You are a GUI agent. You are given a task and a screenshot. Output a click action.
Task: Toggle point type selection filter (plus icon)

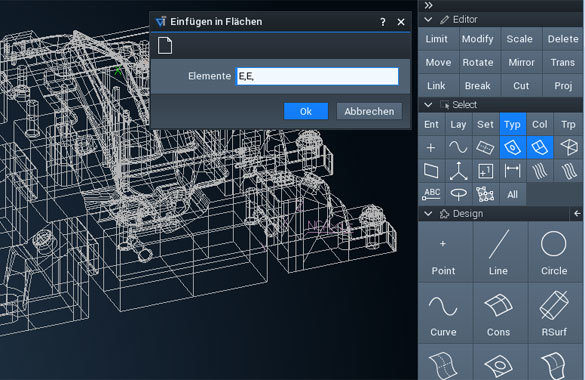pos(431,148)
